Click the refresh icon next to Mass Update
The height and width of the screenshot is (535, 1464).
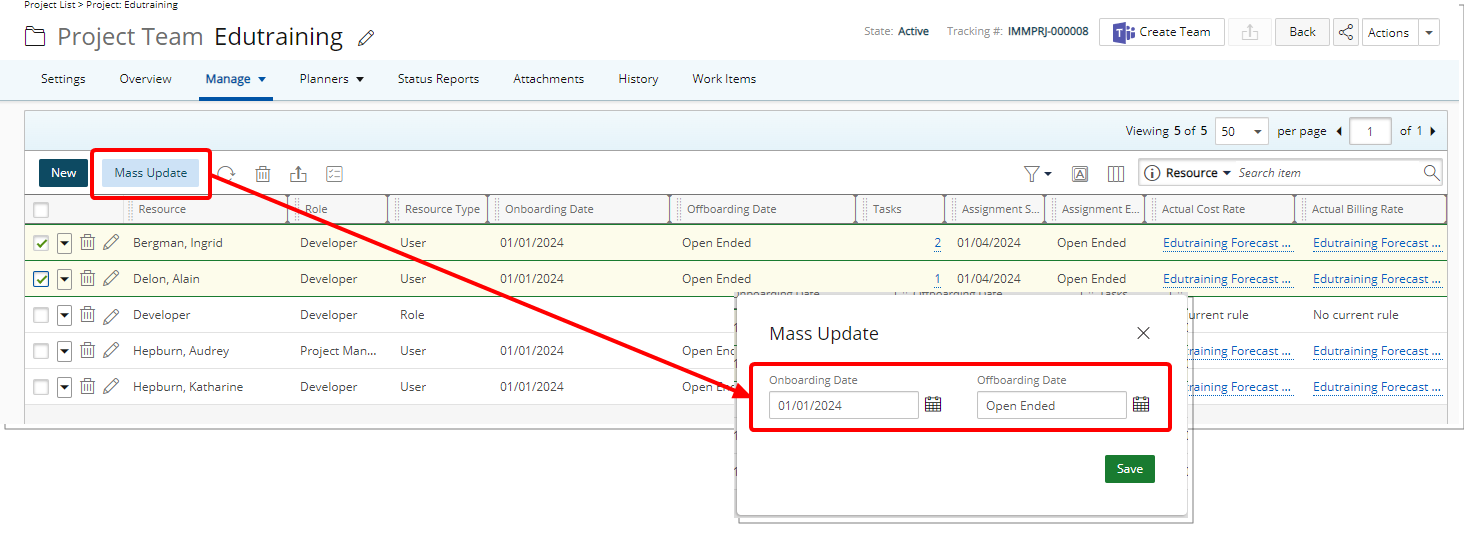click(227, 173)
